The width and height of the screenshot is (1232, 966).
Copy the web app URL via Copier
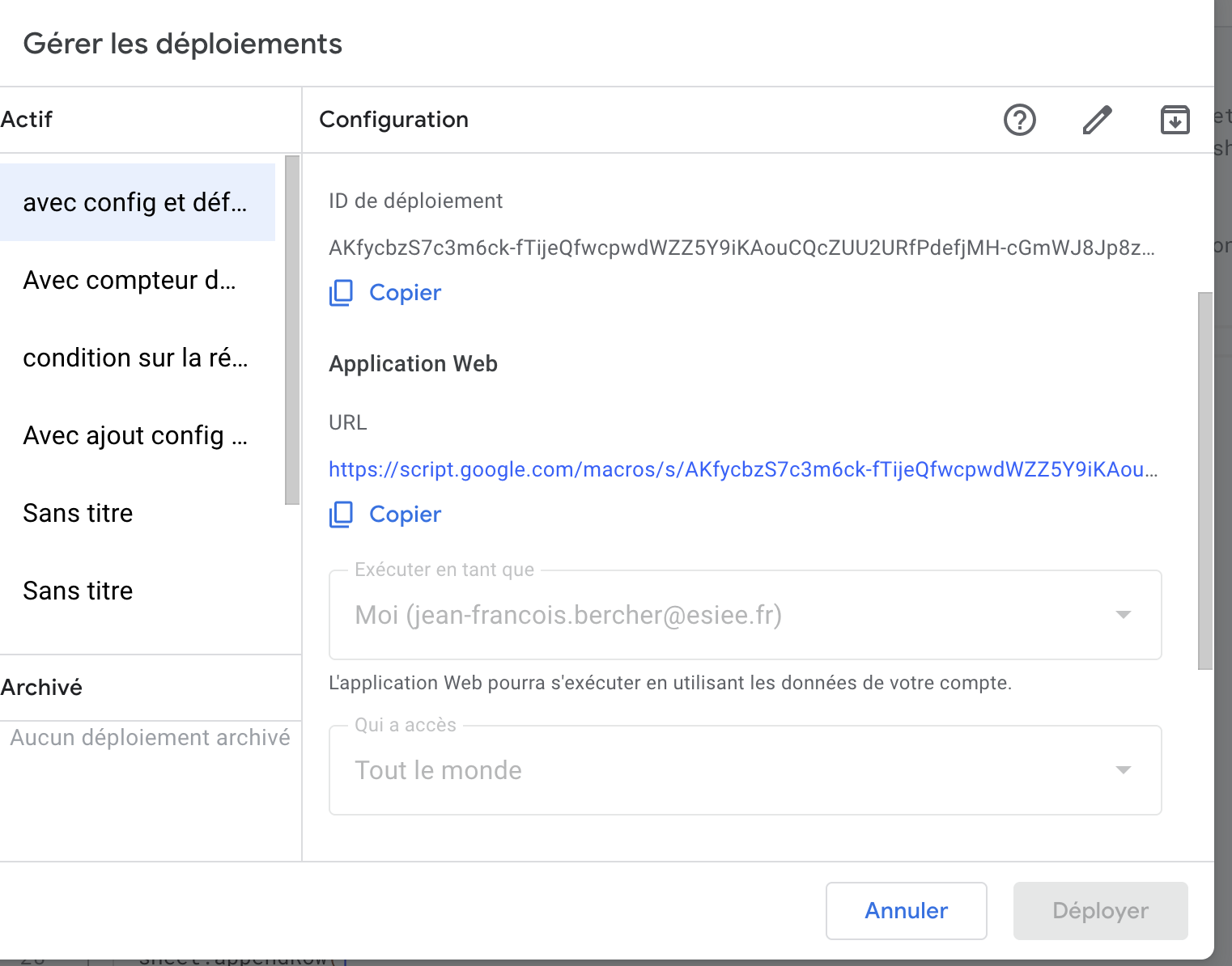(405, 515)
